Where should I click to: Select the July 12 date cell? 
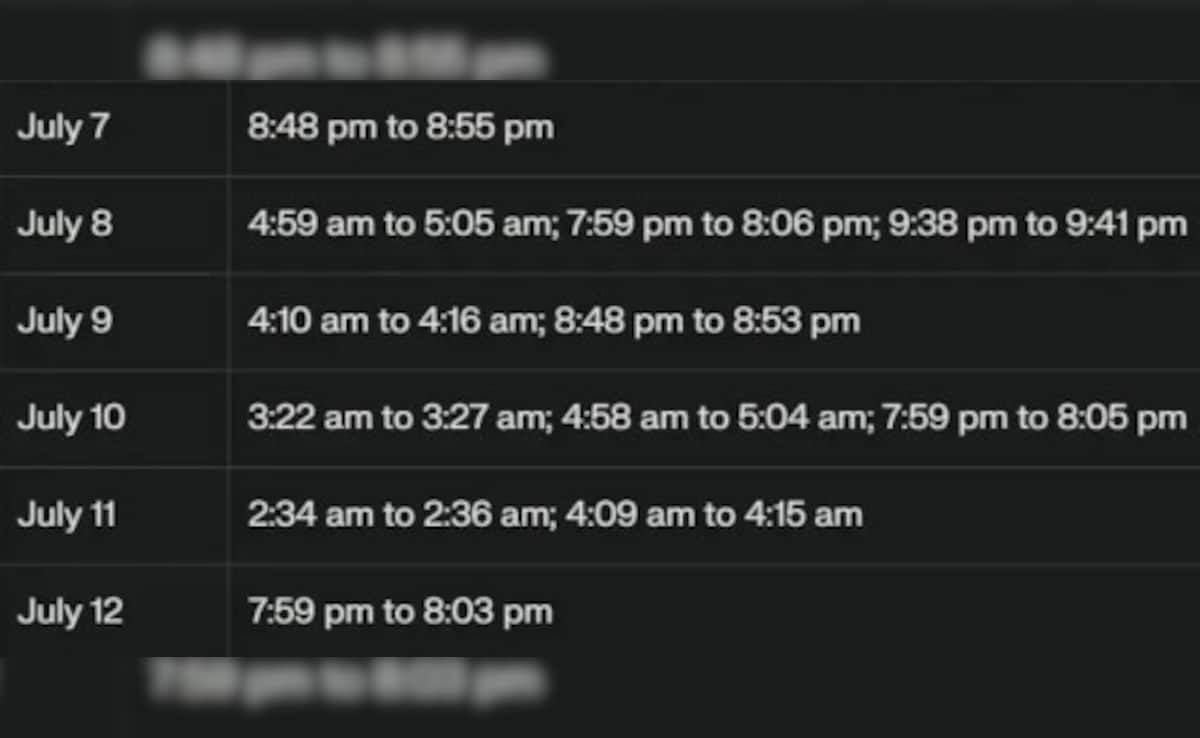[70, 612]
